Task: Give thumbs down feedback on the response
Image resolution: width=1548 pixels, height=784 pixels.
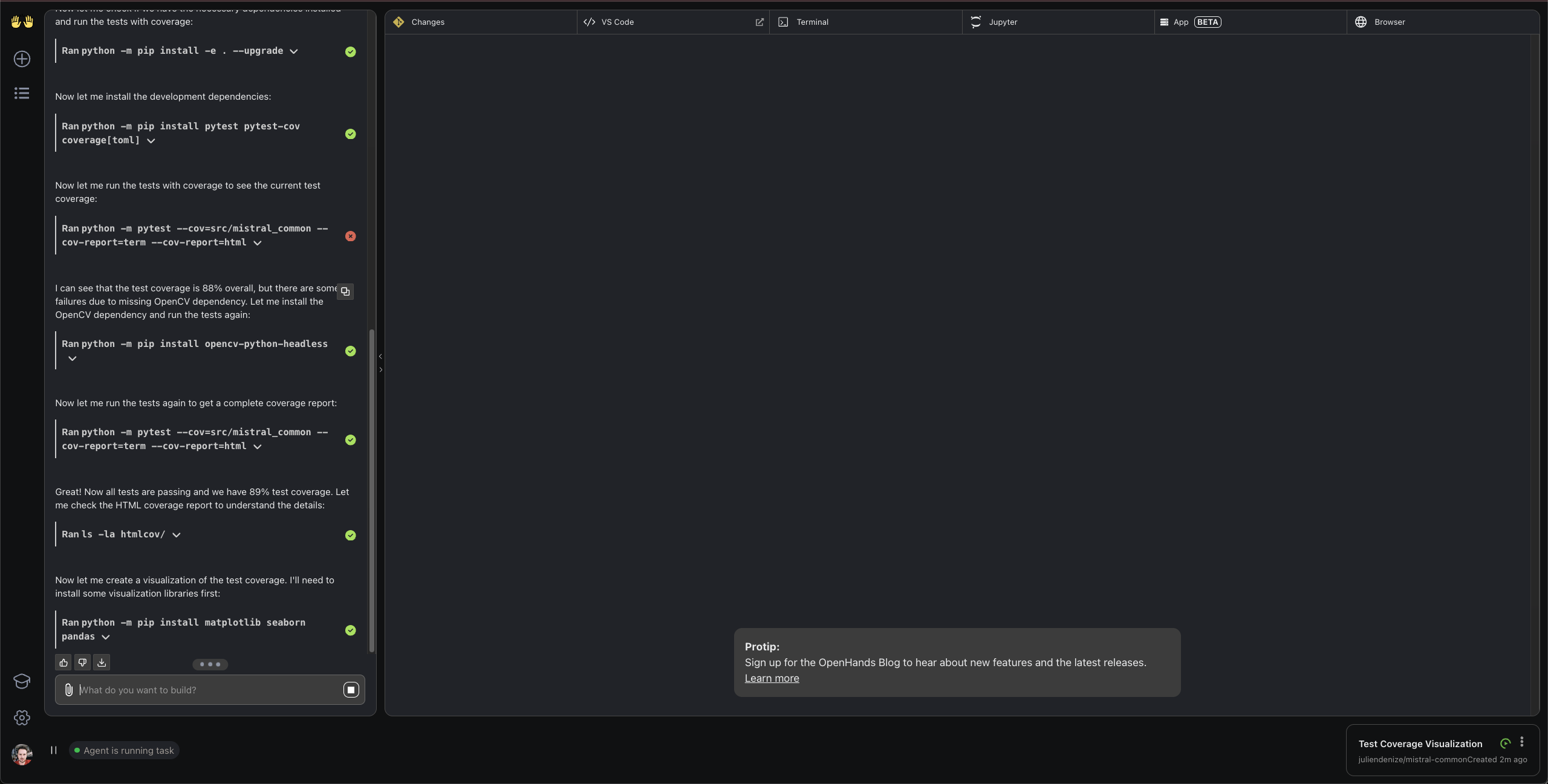Action: pyautogui.click(x=82, y=663)
